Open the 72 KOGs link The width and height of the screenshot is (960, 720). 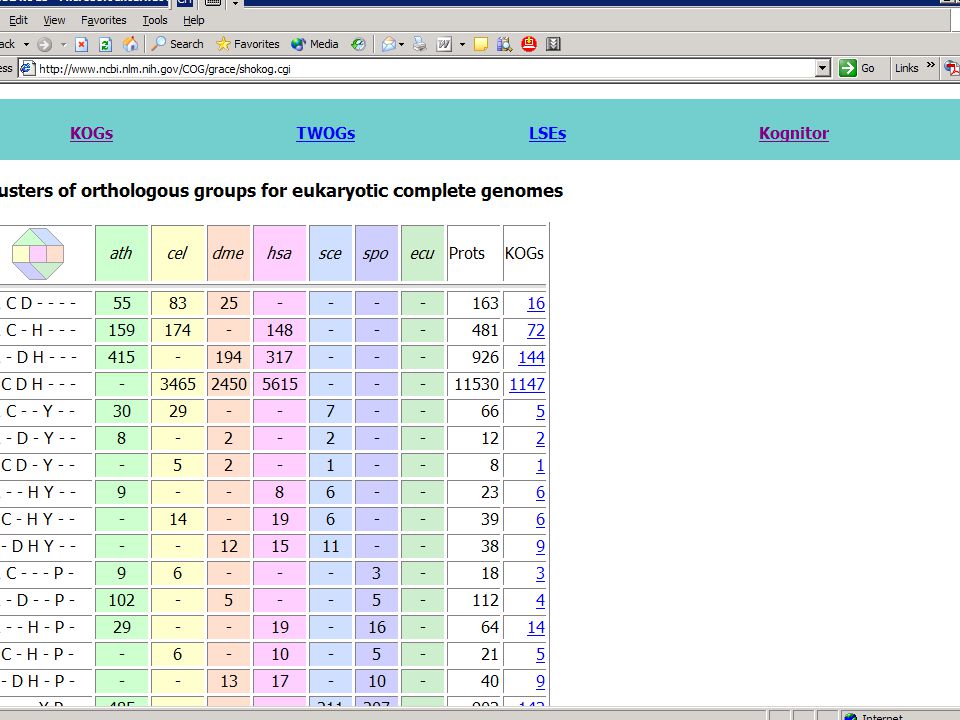(536, 330)
